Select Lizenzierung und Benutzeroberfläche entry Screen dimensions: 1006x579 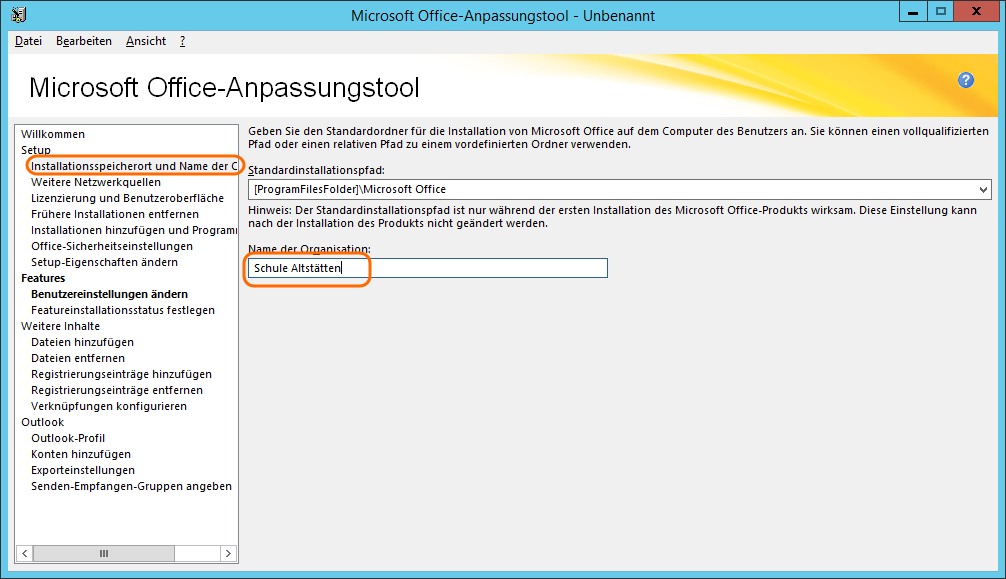[127, 198]
